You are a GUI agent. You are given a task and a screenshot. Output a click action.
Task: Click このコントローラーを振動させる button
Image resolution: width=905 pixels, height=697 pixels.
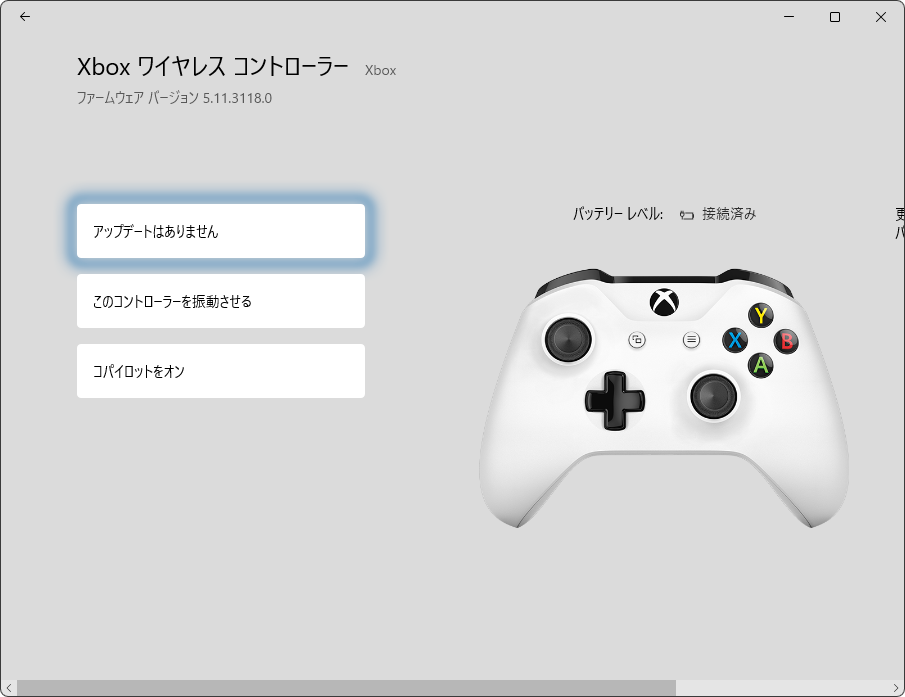220,301
